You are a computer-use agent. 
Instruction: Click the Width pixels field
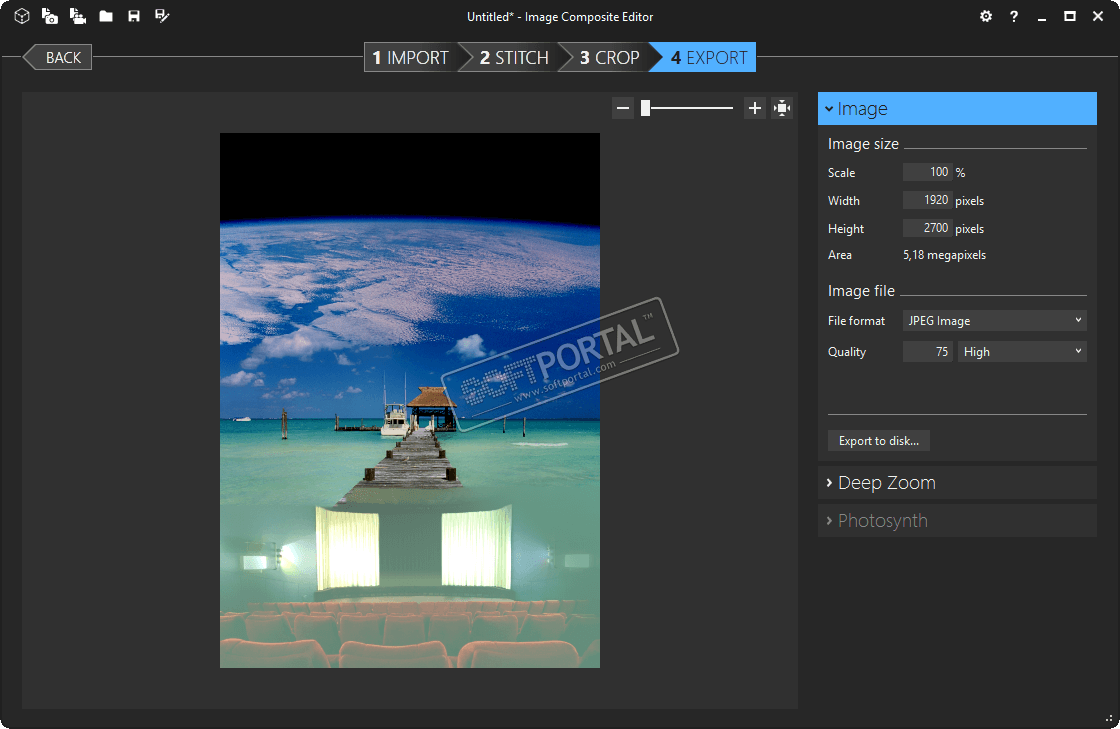point(927,200)
